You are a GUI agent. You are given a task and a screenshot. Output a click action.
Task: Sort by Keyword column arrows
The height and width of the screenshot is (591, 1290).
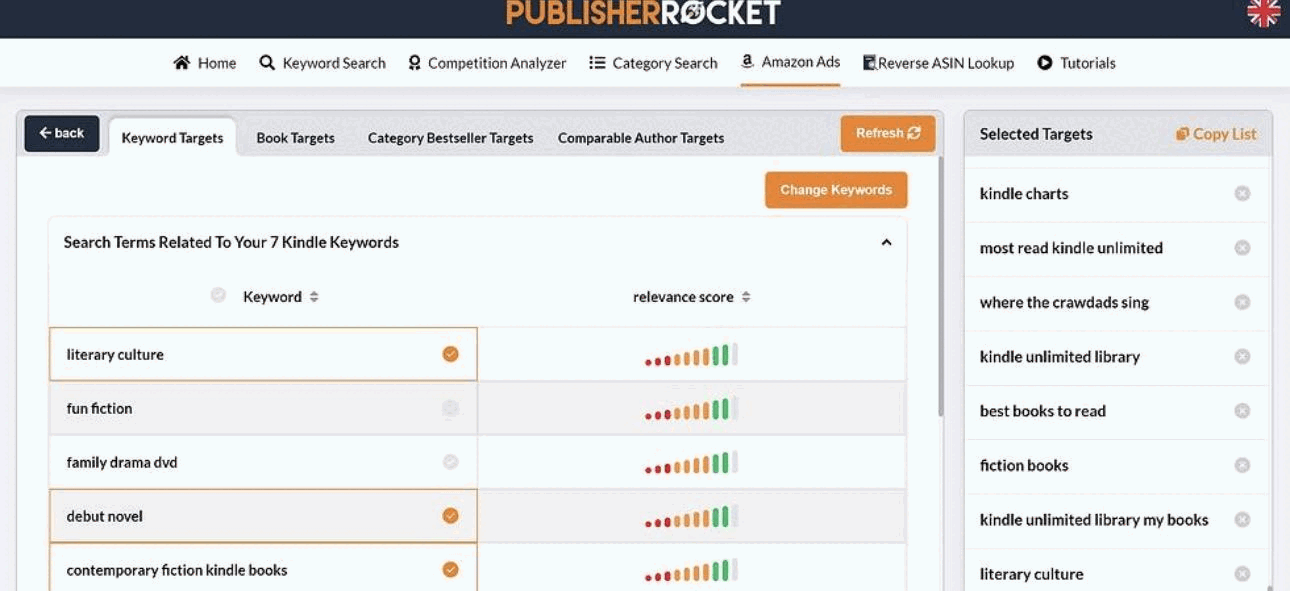pos(314,297)
